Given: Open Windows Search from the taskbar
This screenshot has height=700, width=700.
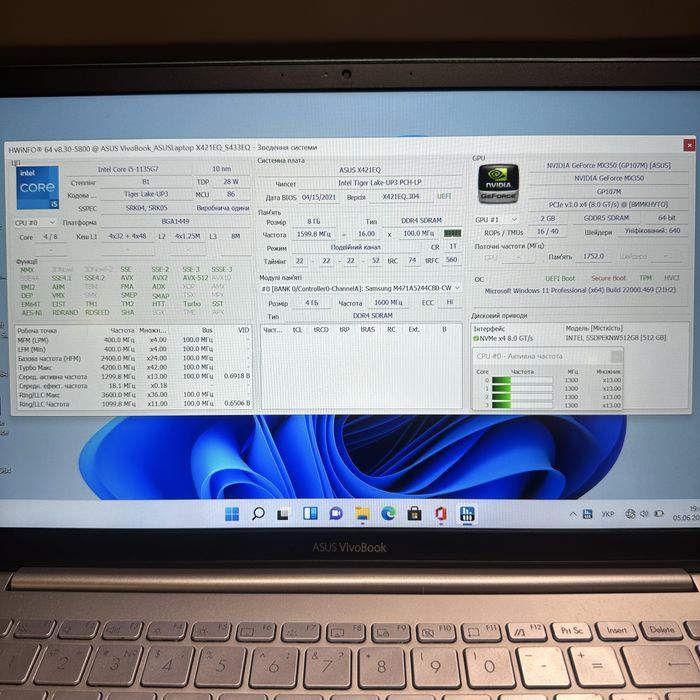Looking at the screenshot, I should point(258,514).
